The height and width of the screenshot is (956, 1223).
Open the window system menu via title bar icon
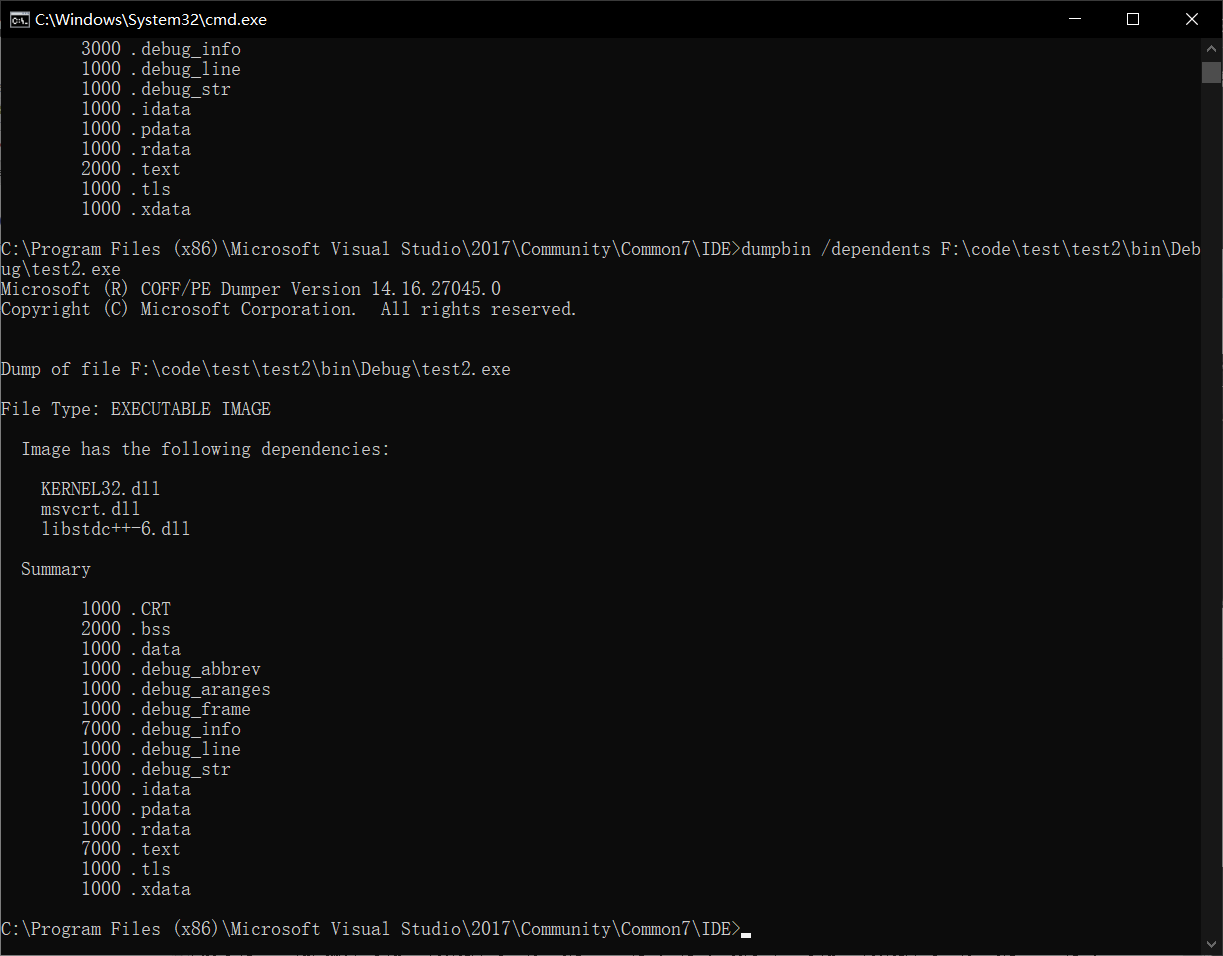coord(21,18)
